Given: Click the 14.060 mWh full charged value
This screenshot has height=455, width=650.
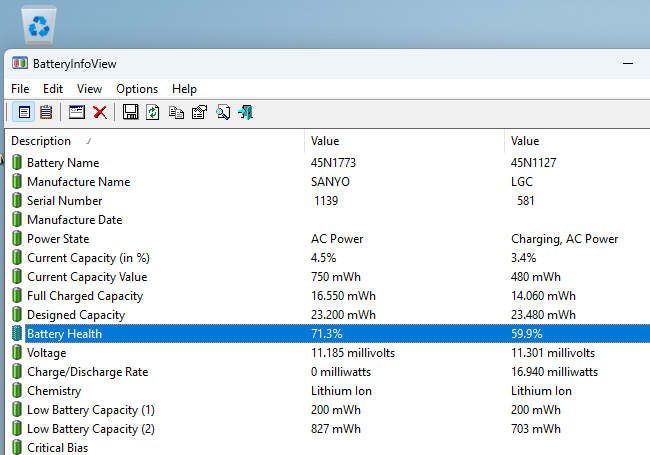Looking at the screenshot, I should pyautogui.click(x=543, y=296).
